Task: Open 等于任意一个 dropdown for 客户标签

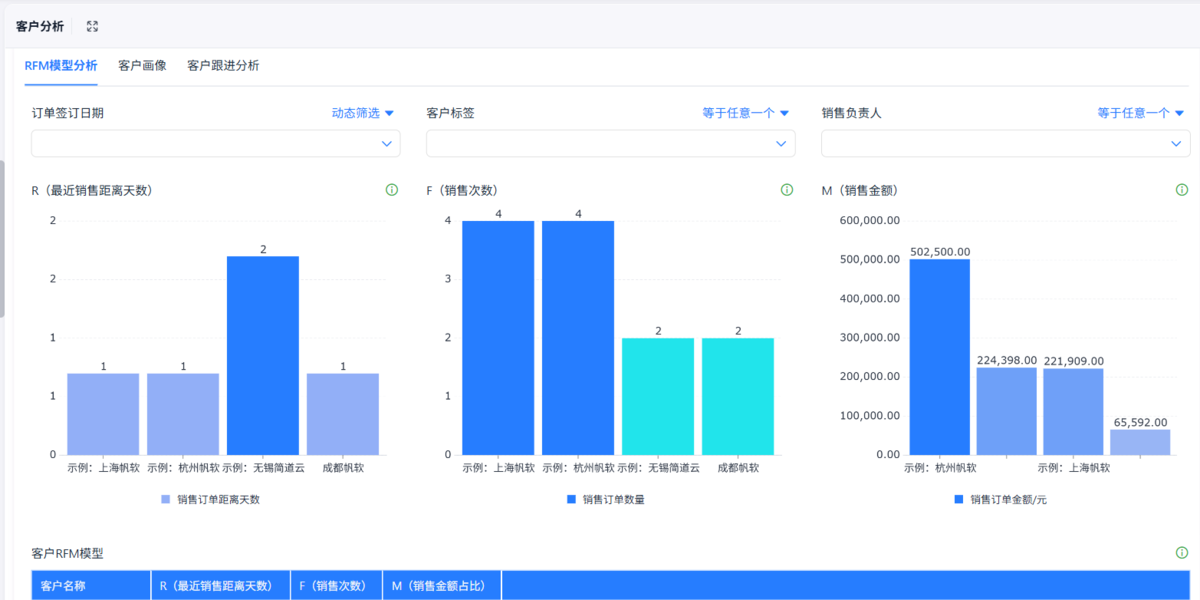Action: click(x=746, y=113)
